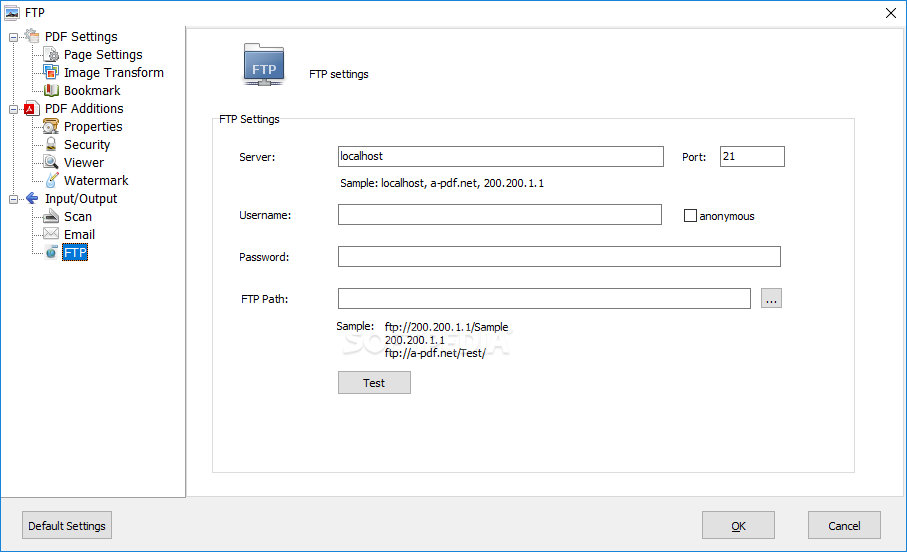Screen dimensions: 907x552
Task: Open Email settings
Action: click(79, 234)
